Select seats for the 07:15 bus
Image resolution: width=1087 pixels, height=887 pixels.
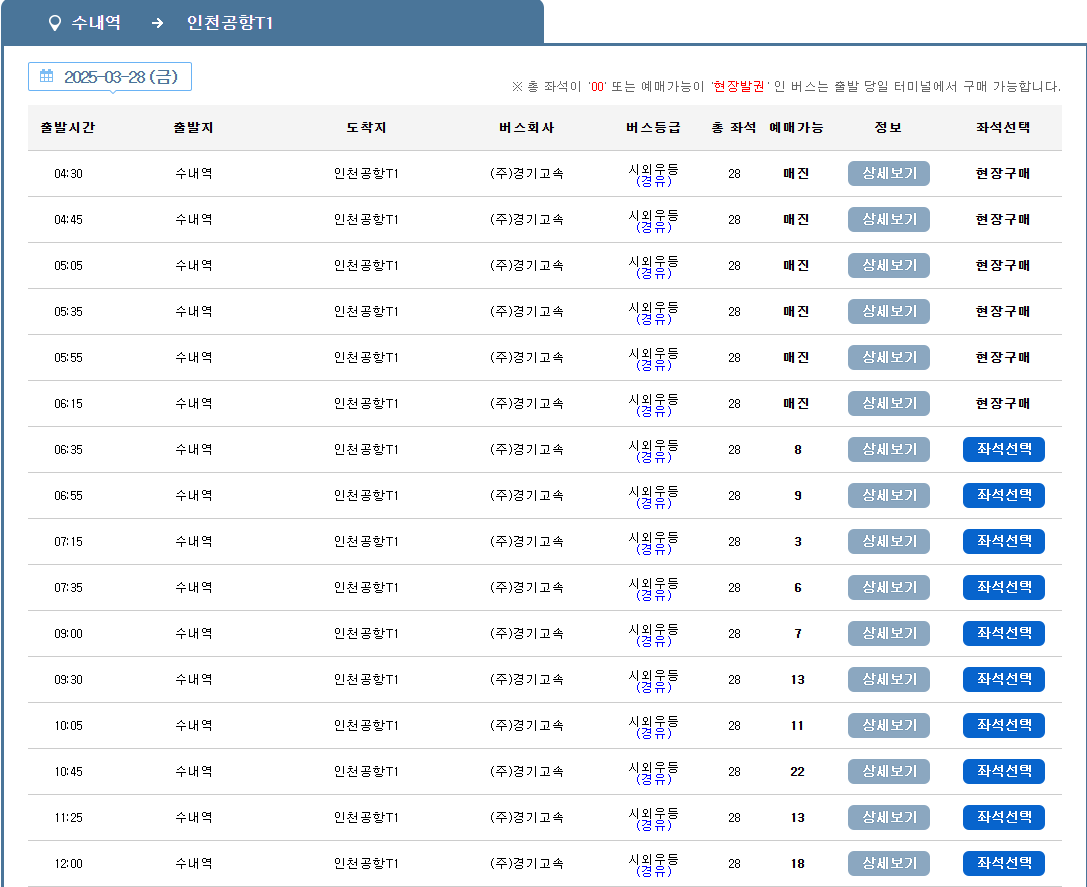(x=1003, y=541)
